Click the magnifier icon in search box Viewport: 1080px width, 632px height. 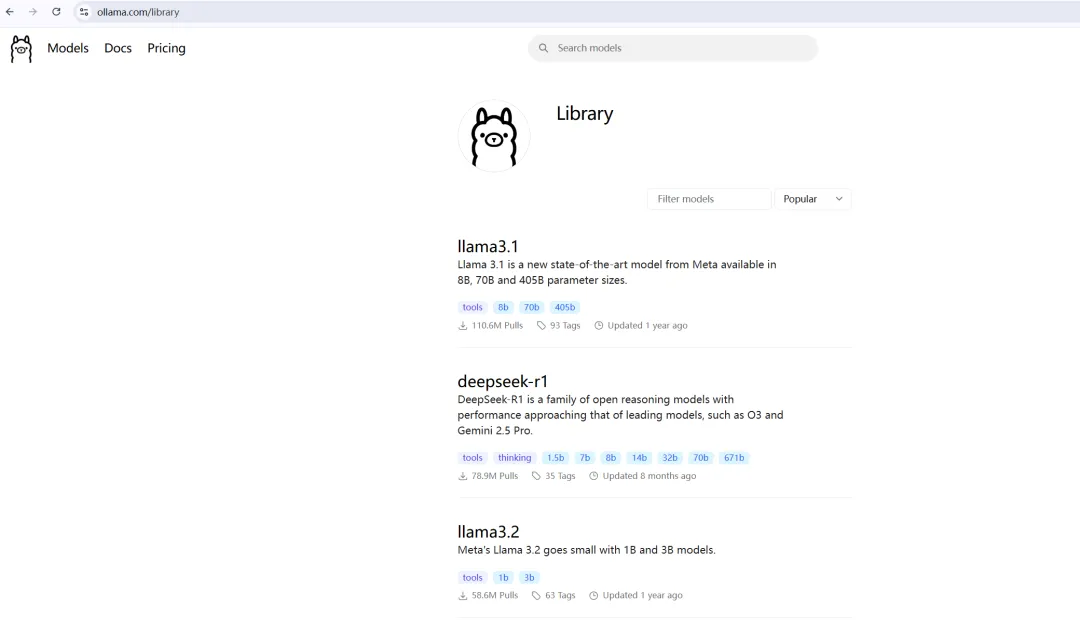pos(543,48)
